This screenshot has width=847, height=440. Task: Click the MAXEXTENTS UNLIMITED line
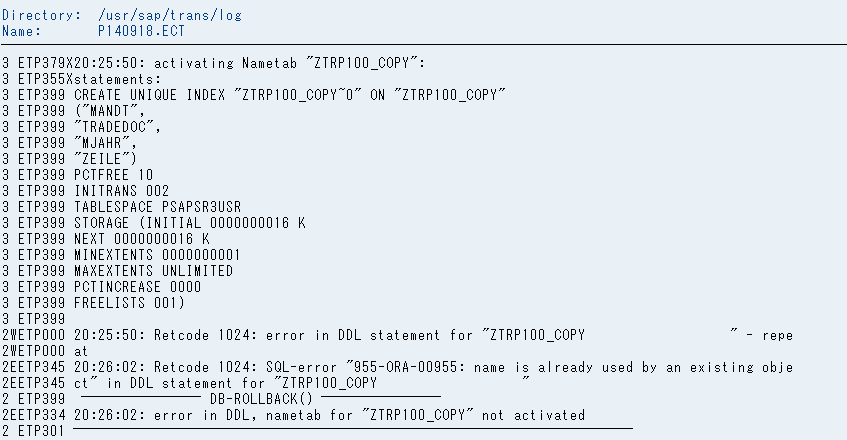point(117,271)
